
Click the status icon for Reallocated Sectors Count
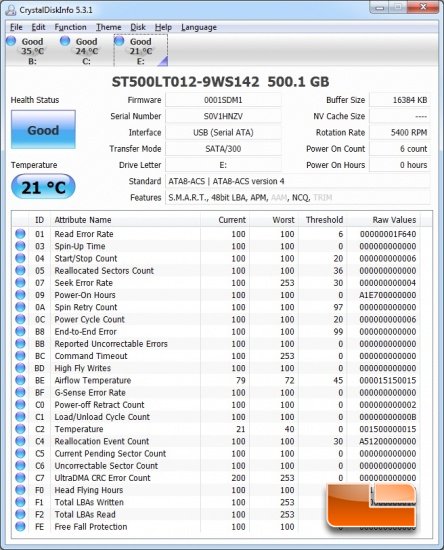20,270
